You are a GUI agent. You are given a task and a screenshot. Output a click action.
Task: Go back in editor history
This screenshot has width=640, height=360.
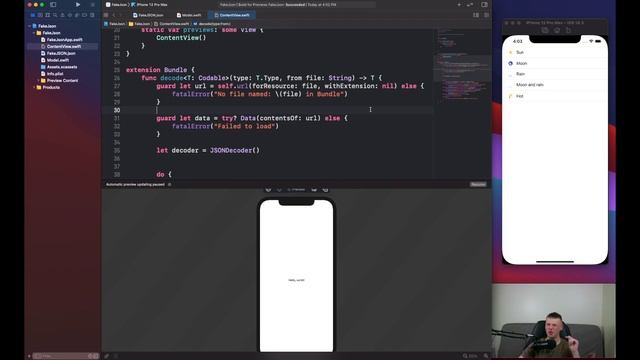point(114,15)
